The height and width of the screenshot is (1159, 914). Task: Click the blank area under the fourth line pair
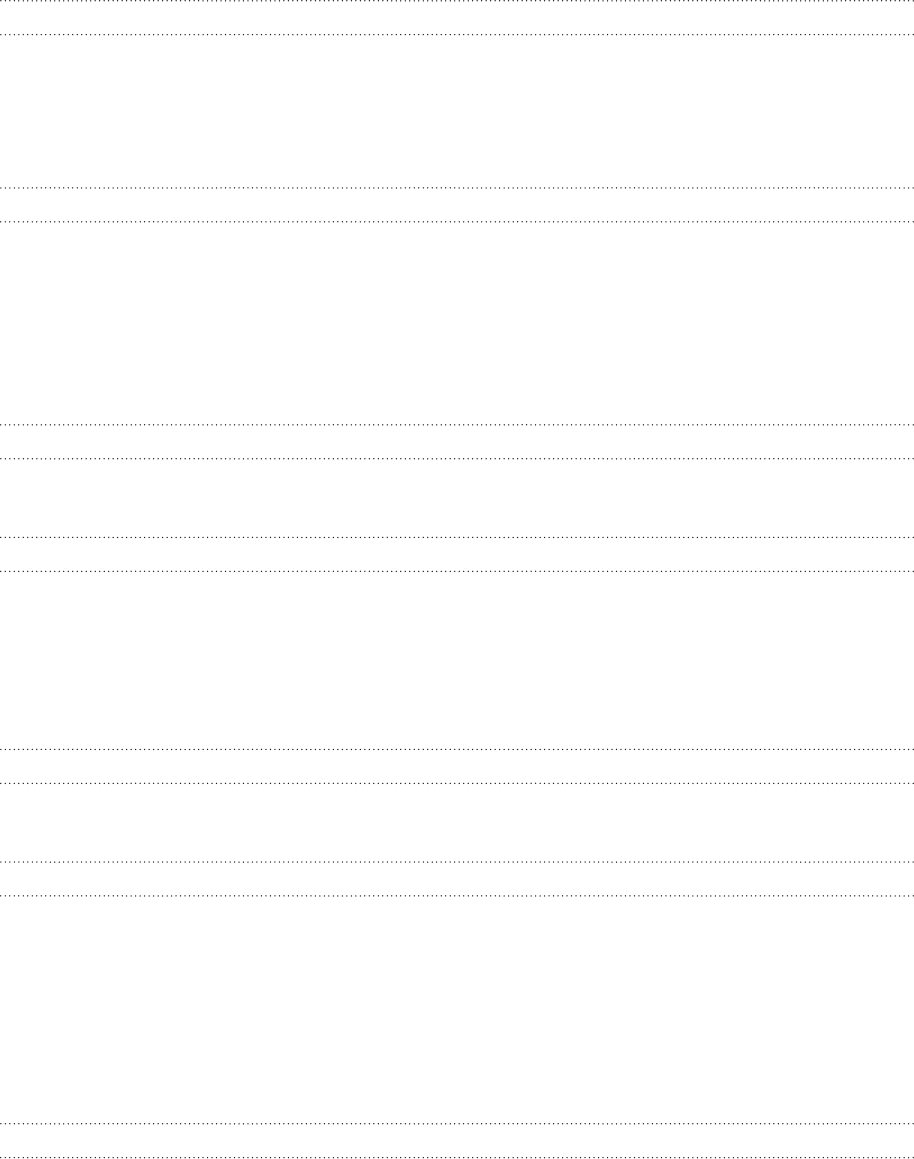pos(457,660)
